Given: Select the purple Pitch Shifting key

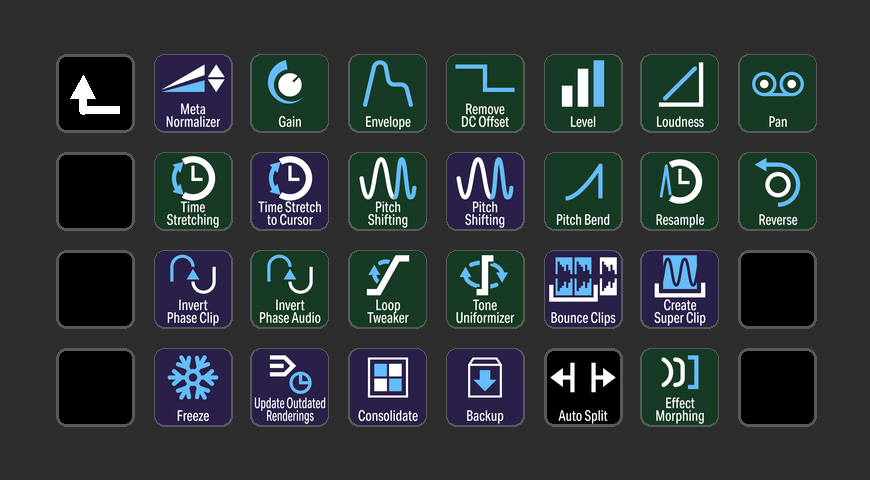Looking at the screenshot, I should (485, 191).
